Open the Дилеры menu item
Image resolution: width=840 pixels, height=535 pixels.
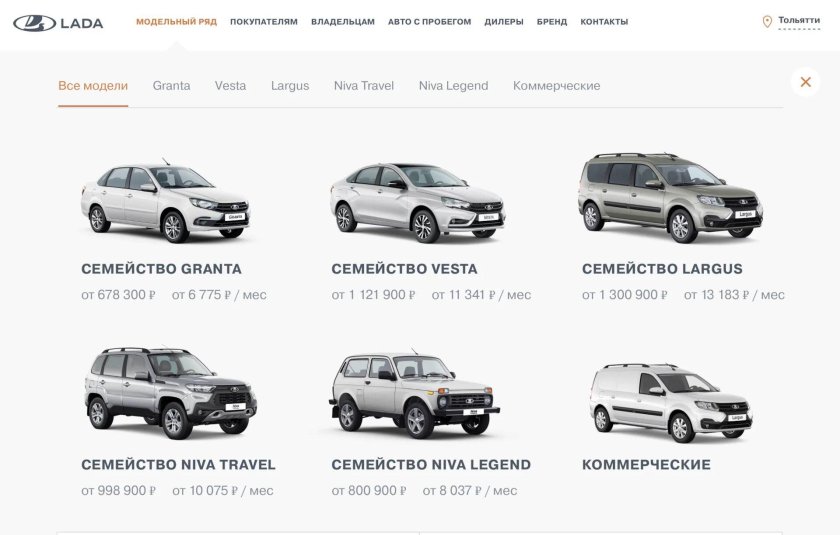(x=504, y=22)
